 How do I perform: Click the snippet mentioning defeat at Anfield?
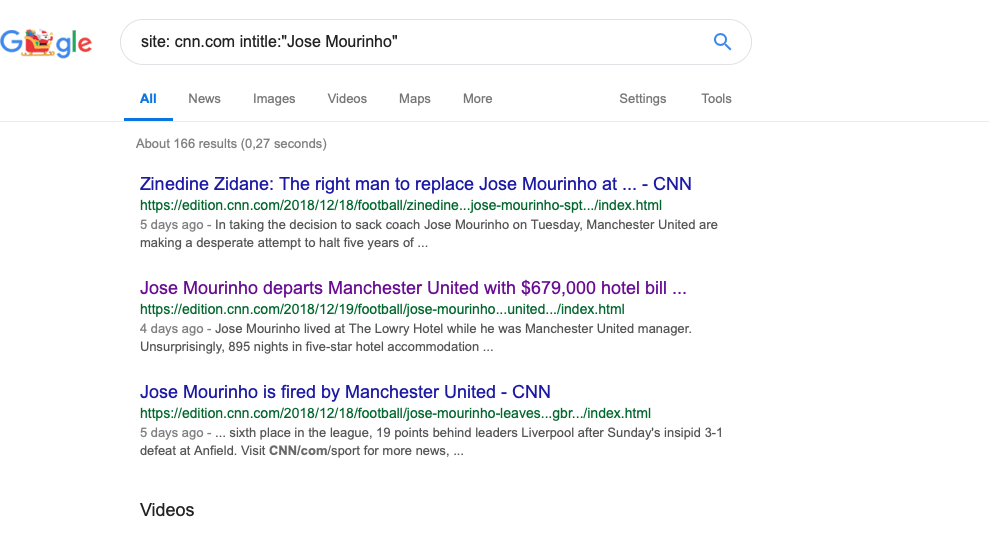[431, 442]
